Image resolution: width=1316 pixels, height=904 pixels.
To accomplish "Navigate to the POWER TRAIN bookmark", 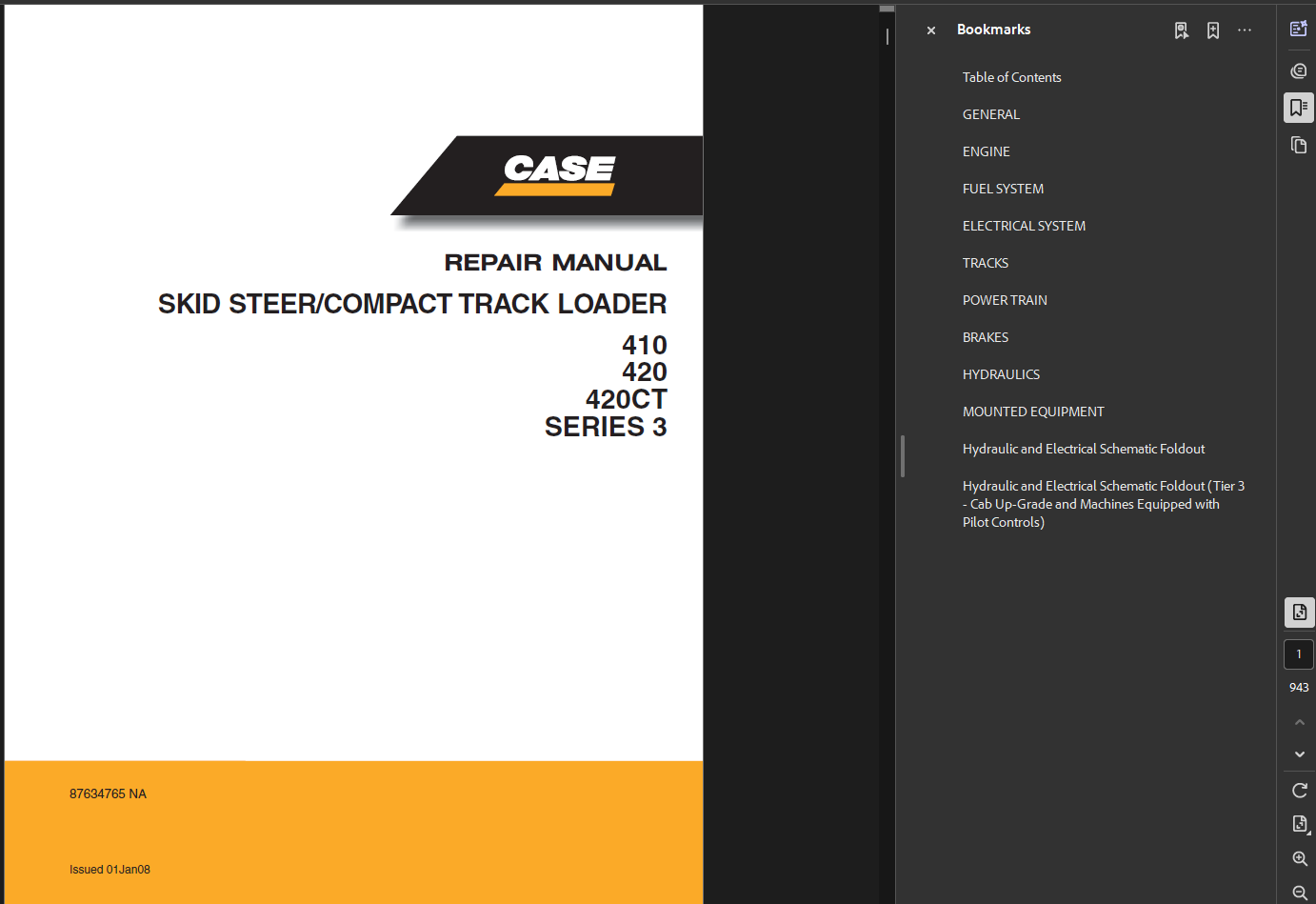I will coord(1005,300).
